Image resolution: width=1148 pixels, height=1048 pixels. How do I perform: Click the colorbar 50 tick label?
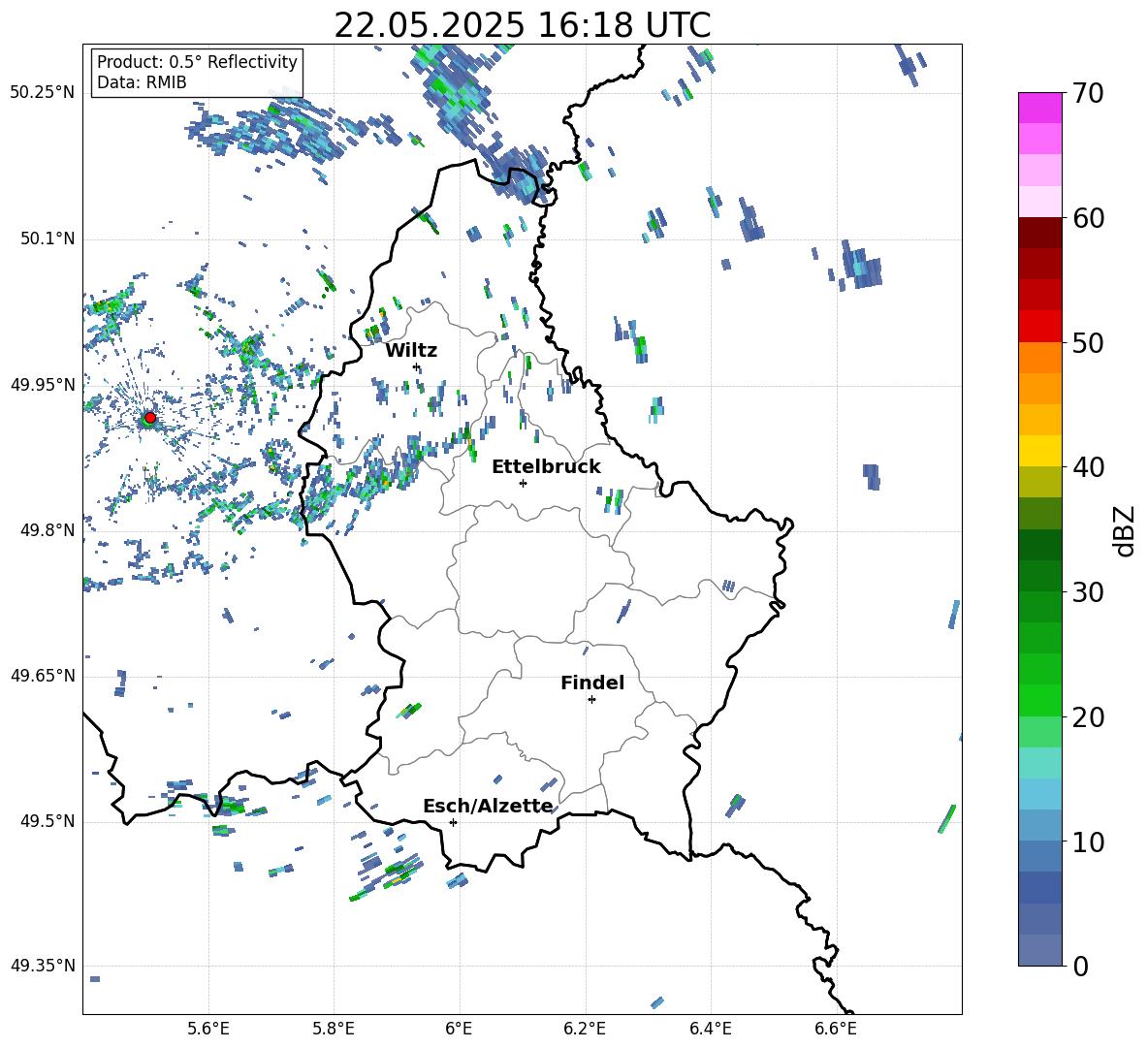(1089, 343)
